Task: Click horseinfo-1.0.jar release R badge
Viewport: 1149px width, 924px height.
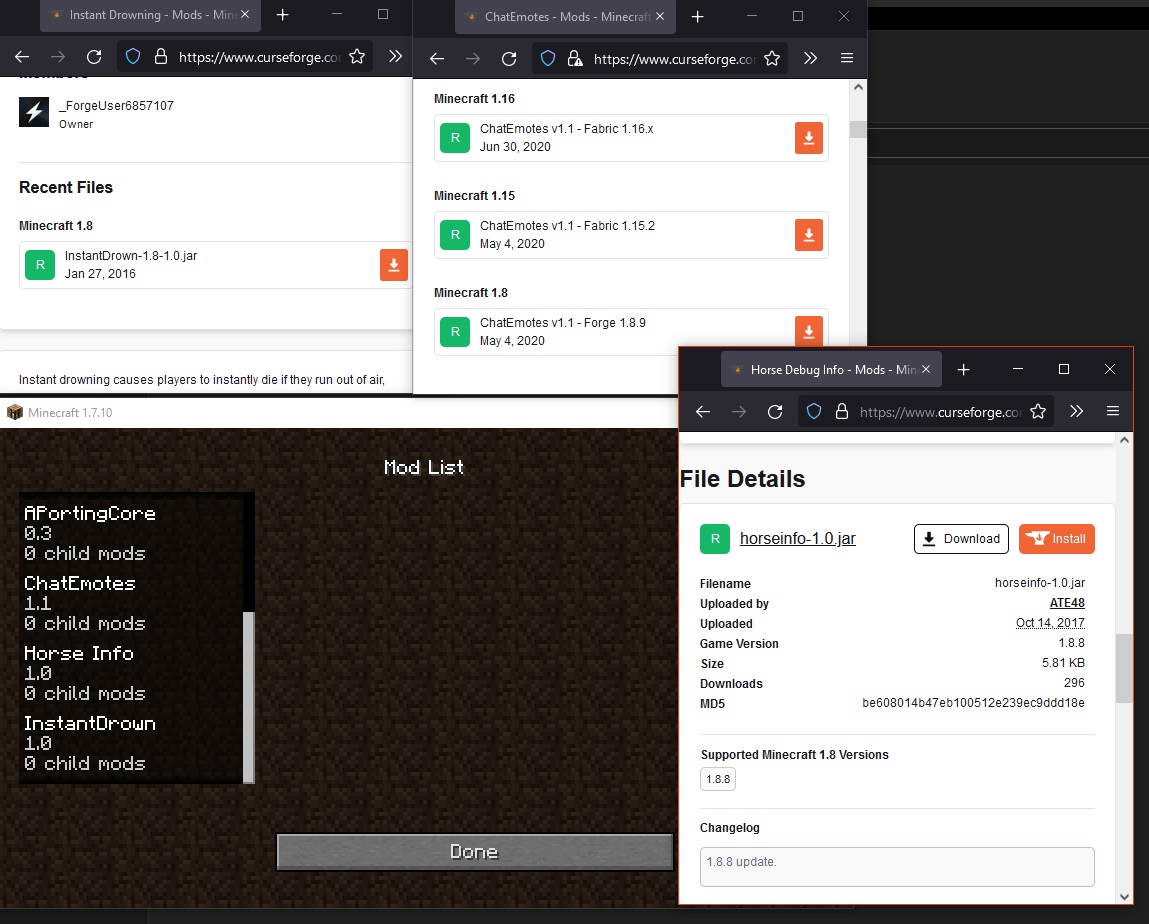Action: click(714, 539)
